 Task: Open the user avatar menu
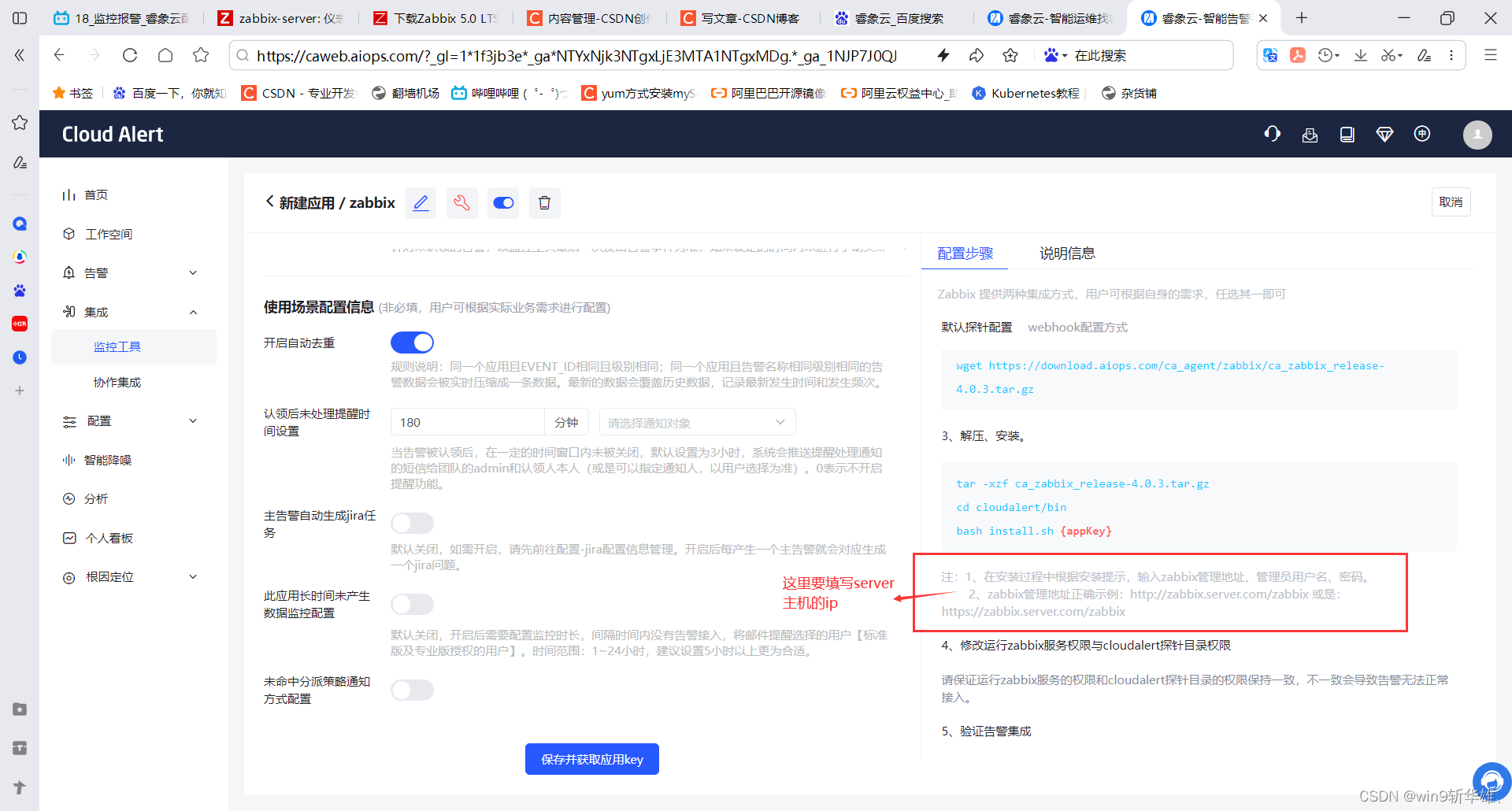pyautogui.click(x=1477, y=135)
